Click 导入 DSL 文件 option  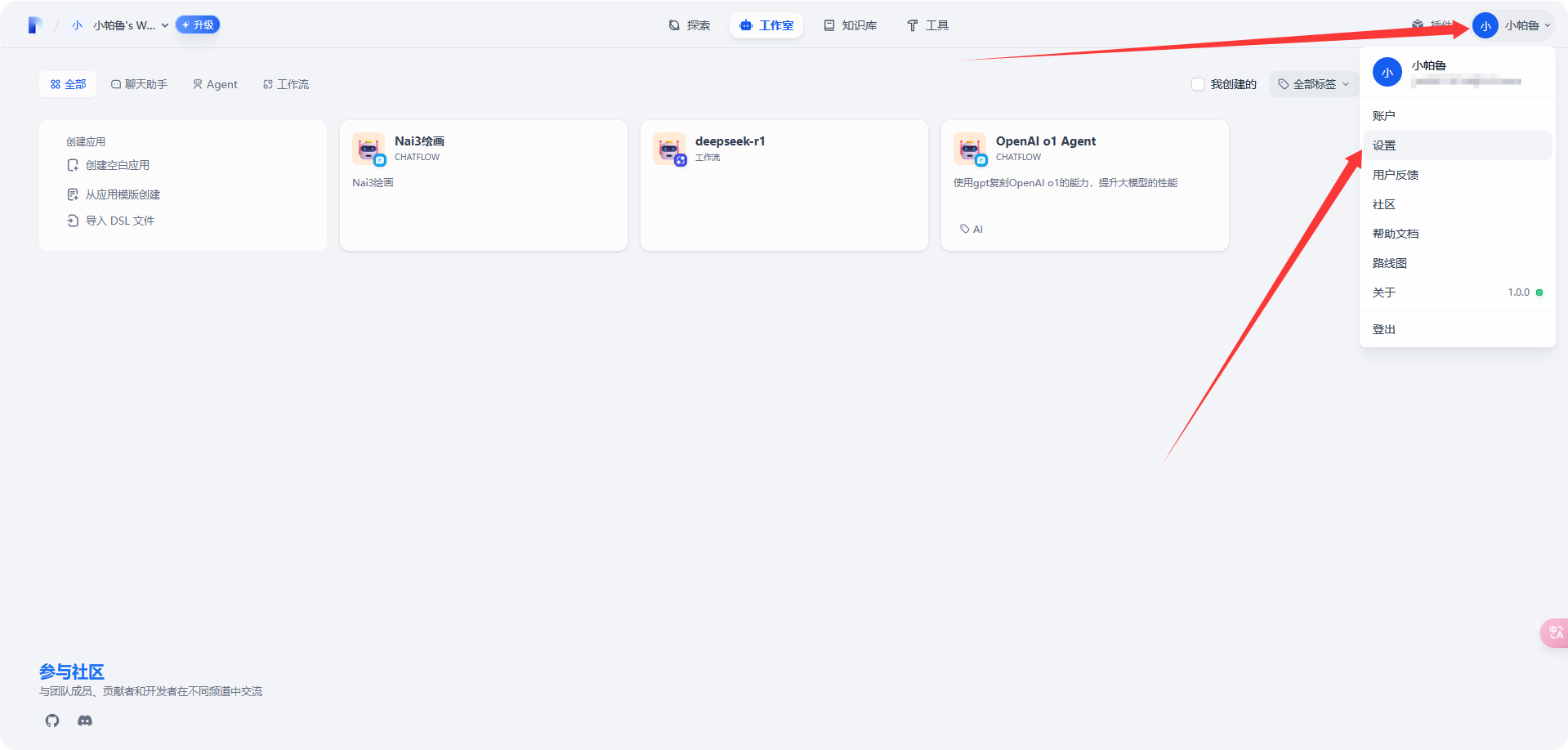click(119, 221)
